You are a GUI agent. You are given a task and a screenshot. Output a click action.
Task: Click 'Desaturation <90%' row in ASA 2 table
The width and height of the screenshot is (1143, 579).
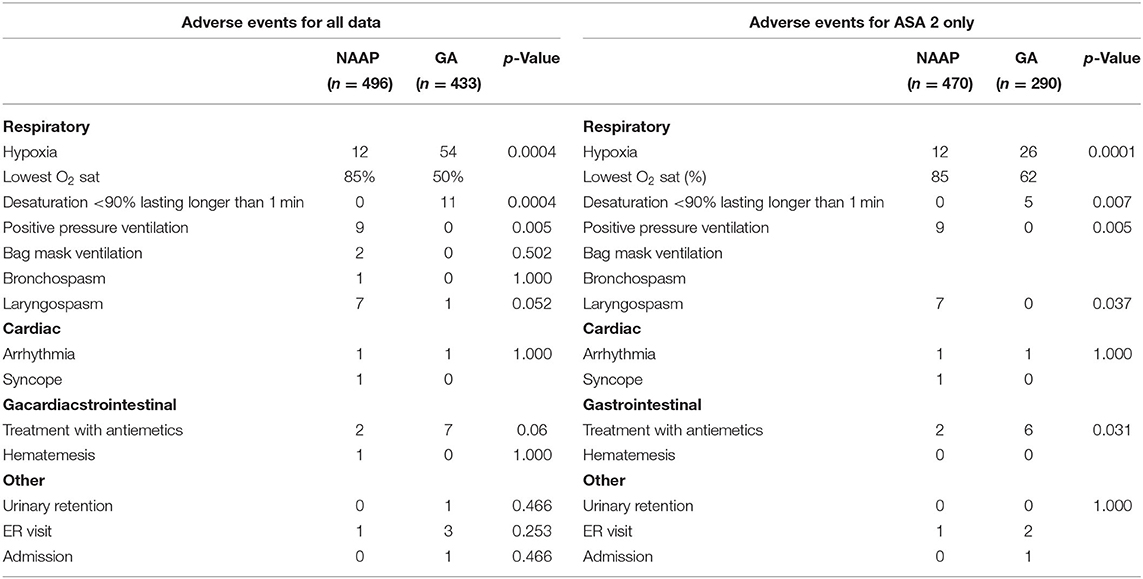tap(733, 203)
